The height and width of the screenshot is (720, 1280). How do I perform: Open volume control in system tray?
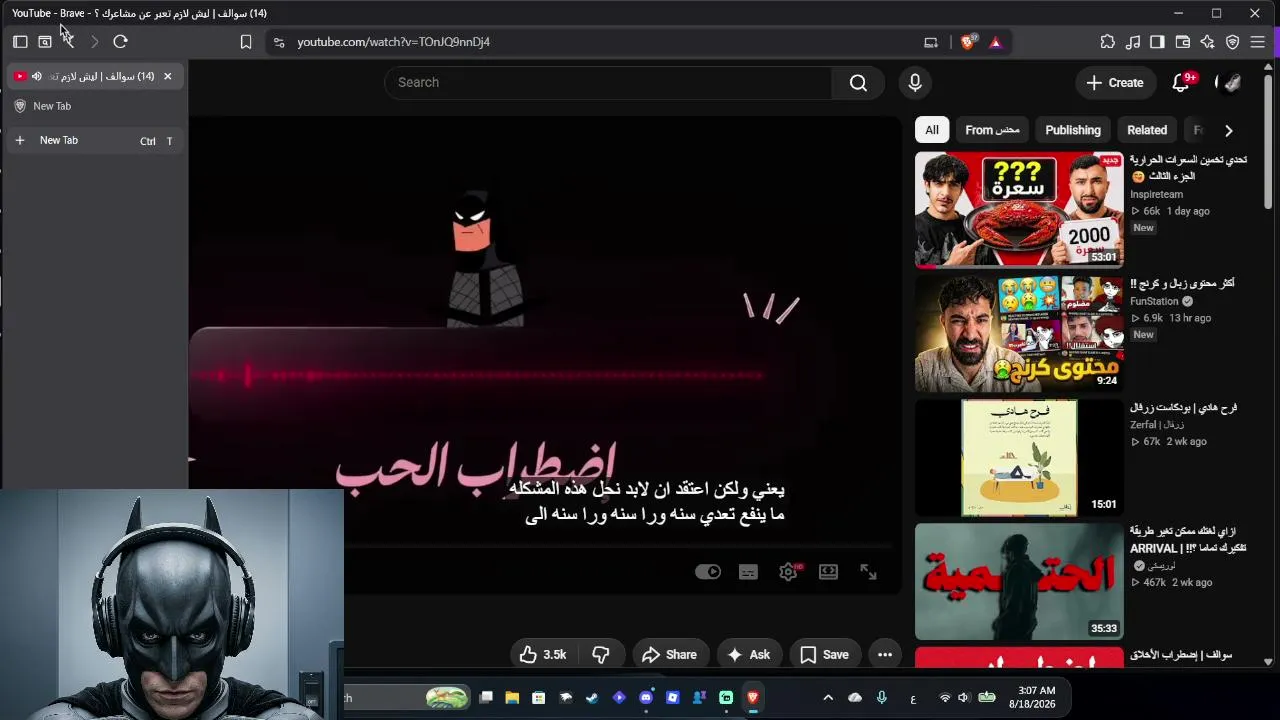pos(963,698)
